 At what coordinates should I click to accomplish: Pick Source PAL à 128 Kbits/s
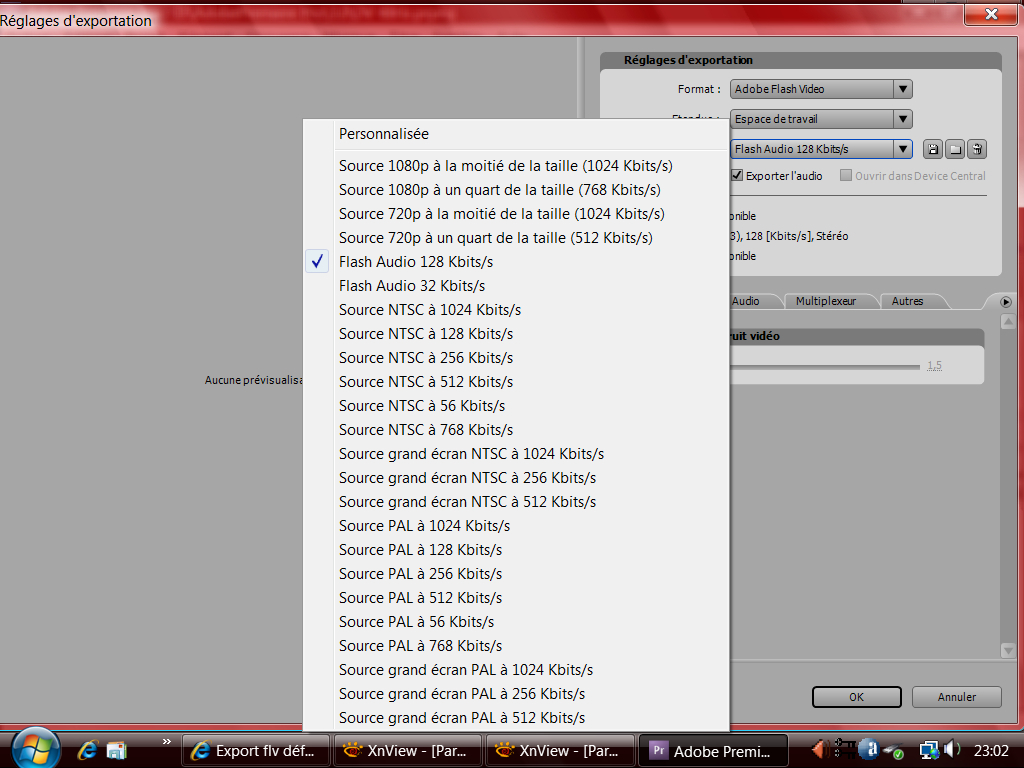coord(516,550)
